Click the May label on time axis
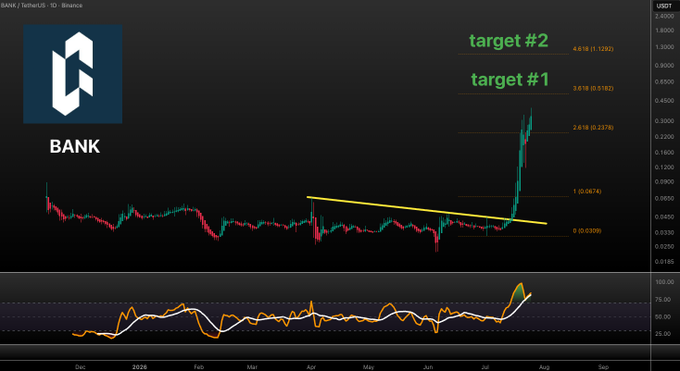Image resolution: width=680 pixels, height=371 pixels. tap(368, 367)
